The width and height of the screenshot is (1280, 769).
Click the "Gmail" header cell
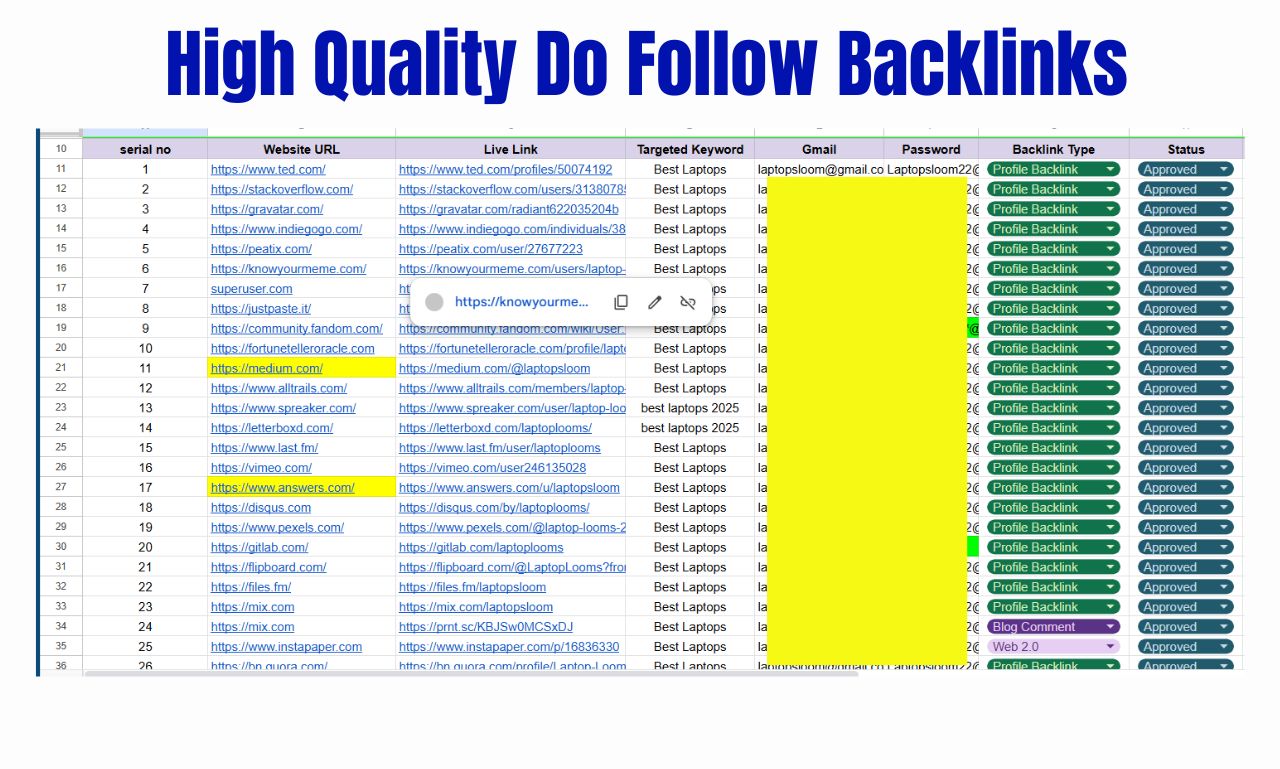pyautogui.click(x=819, y=149)
